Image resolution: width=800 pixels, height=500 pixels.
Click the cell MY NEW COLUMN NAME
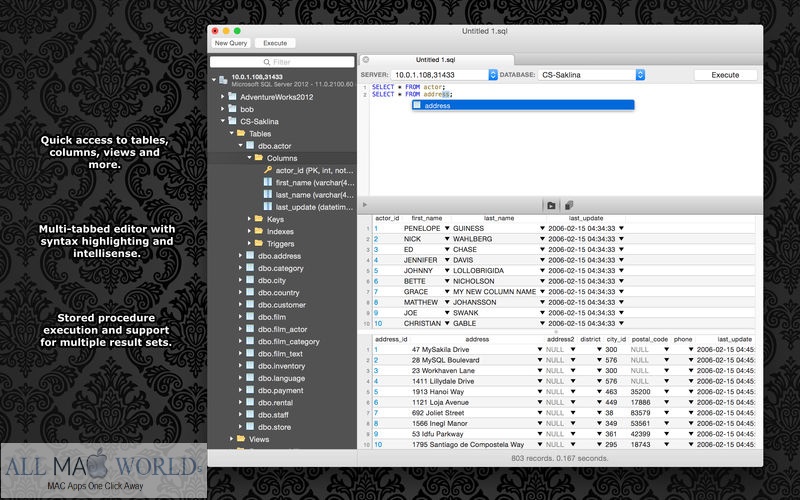click(x=494, y=291)
